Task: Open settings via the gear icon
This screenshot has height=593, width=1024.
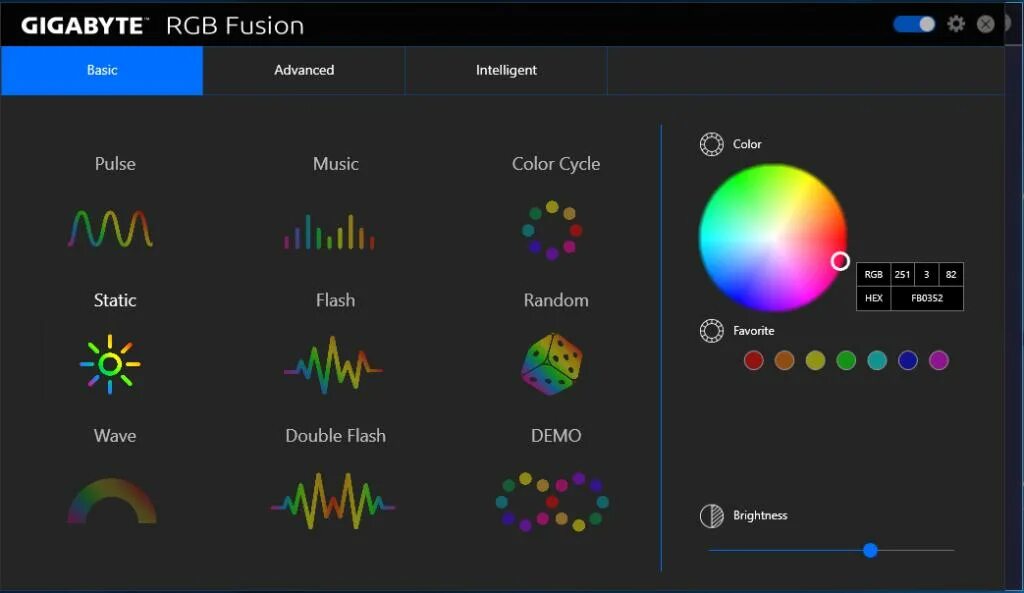Action: pos(956,24)
